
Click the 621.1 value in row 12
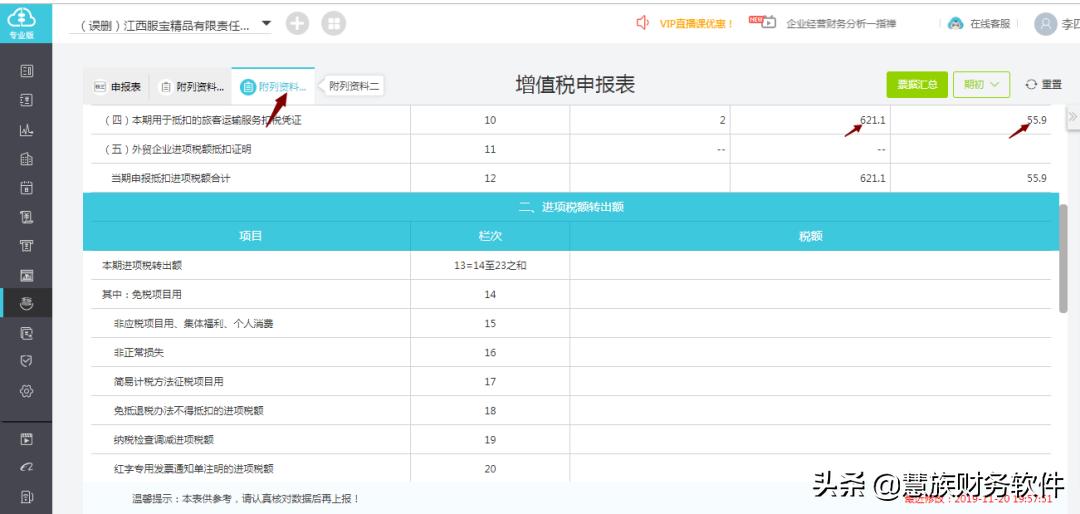[872, 178]
